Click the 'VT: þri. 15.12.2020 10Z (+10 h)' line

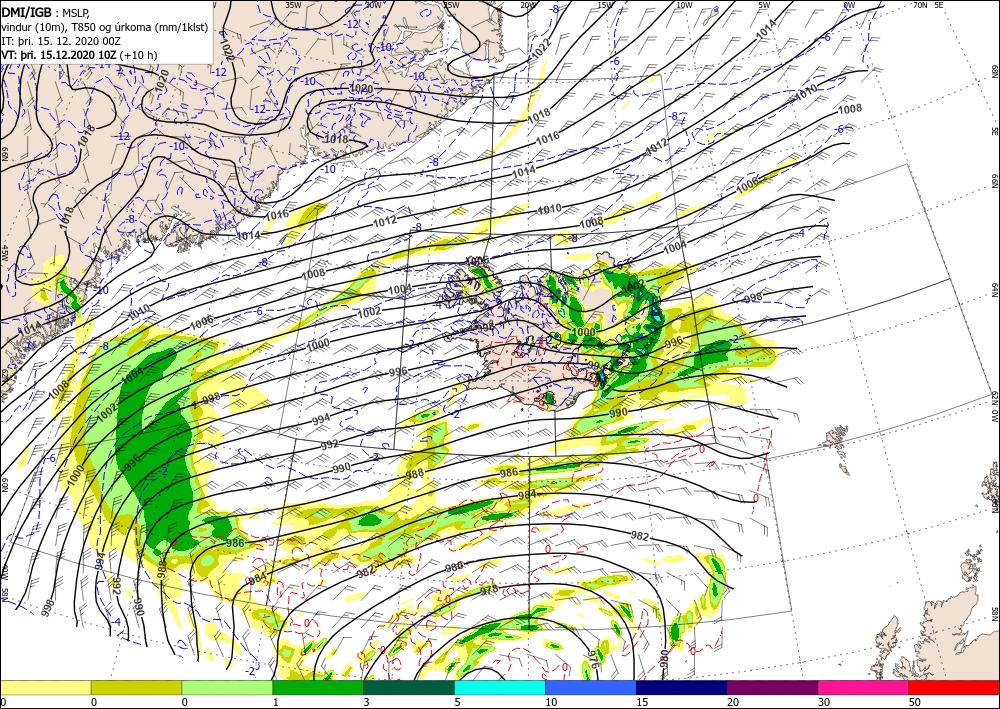click(x=79, y=55)
